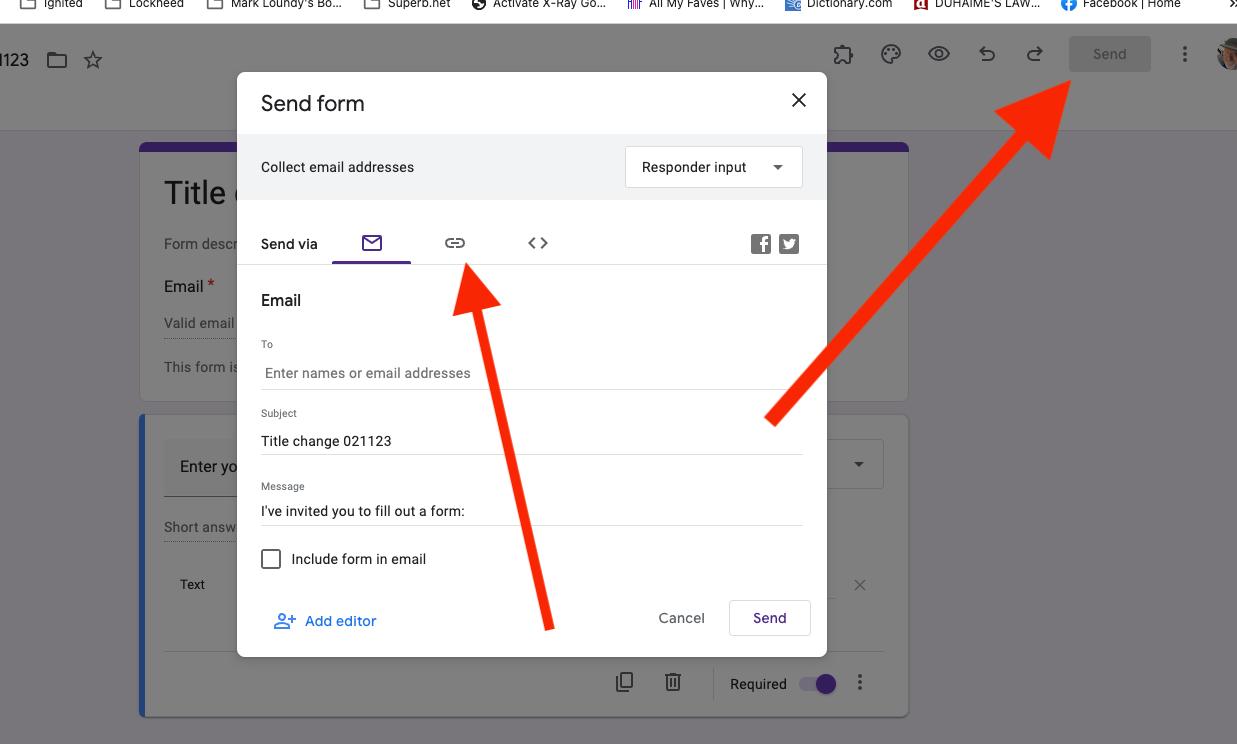Cancel sending the form

[x=681, y=618]
